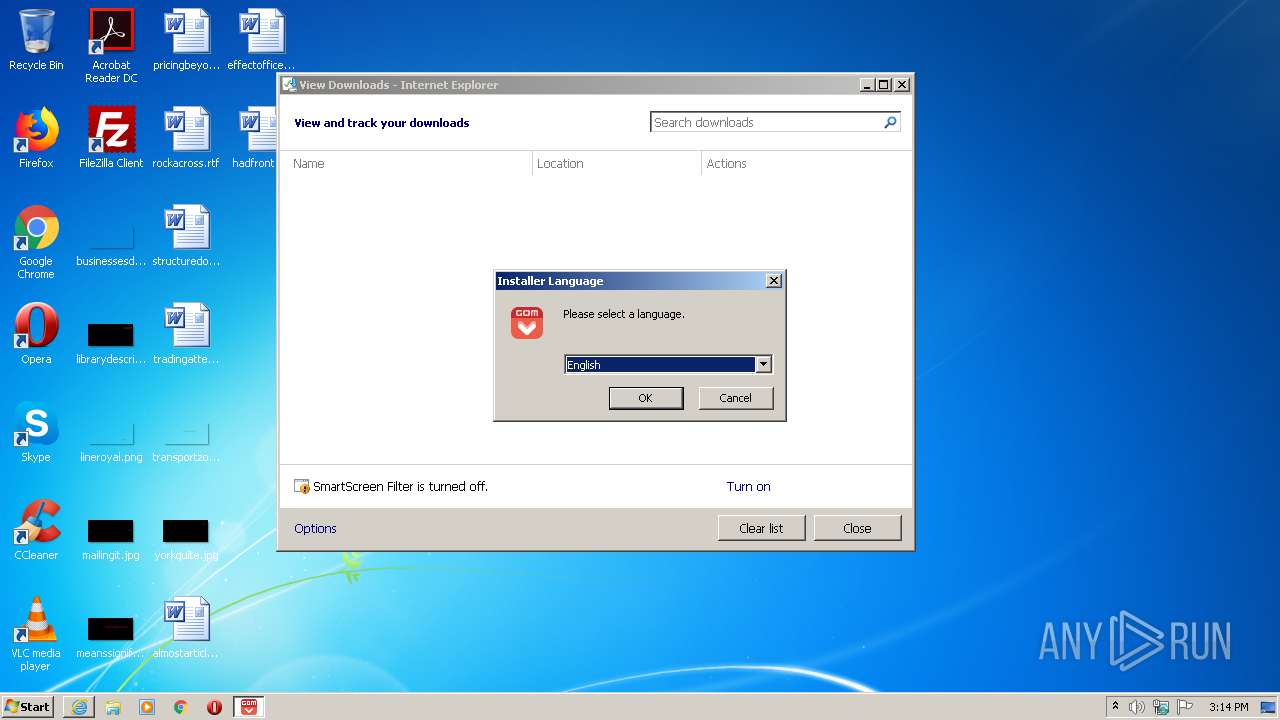This screenshot has height=720, width=1280.
Task: Close the Installer Language dialog window
Action: [x=773, y=281]
